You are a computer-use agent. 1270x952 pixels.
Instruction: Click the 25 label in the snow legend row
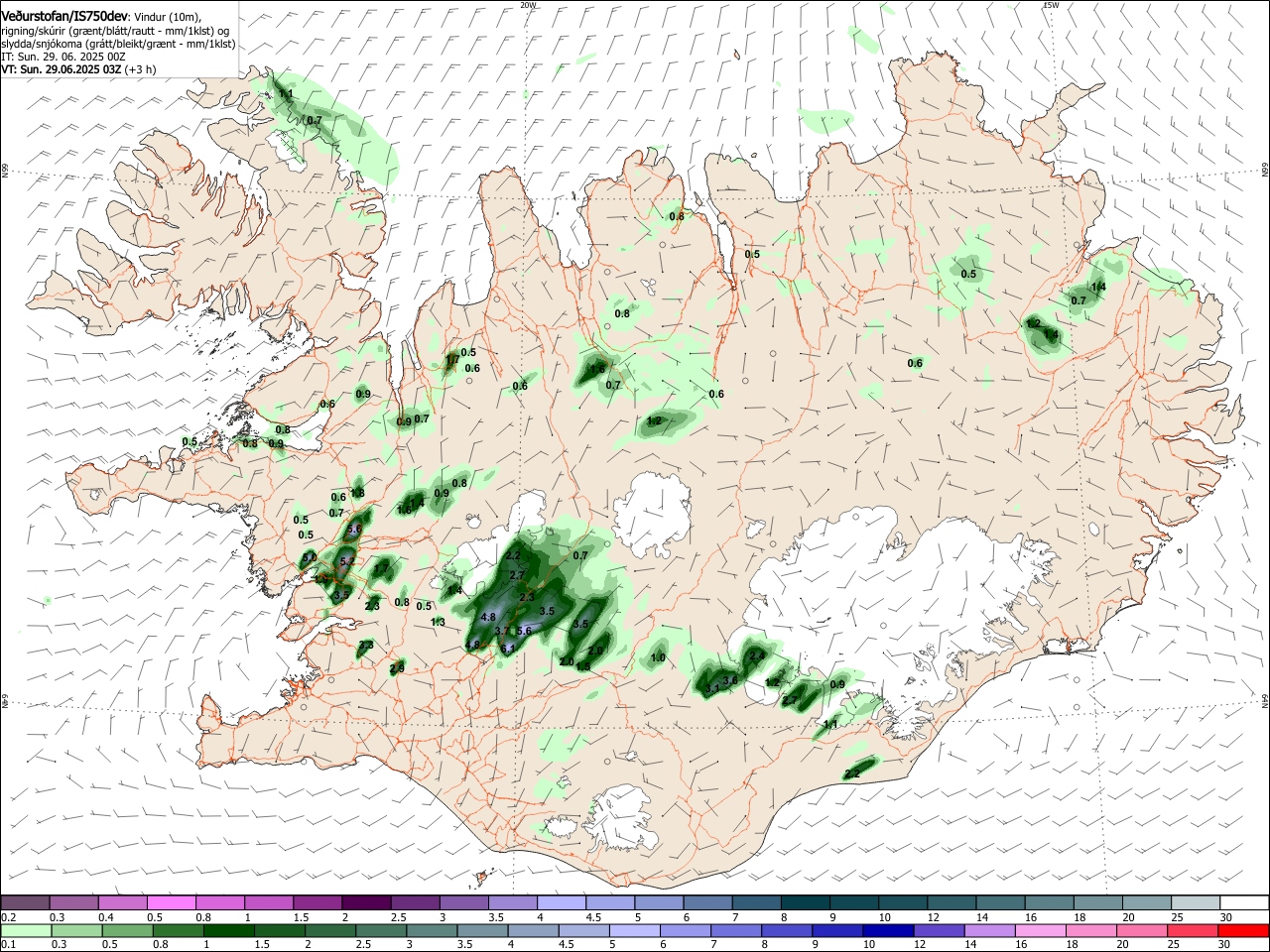(1178, 916)
